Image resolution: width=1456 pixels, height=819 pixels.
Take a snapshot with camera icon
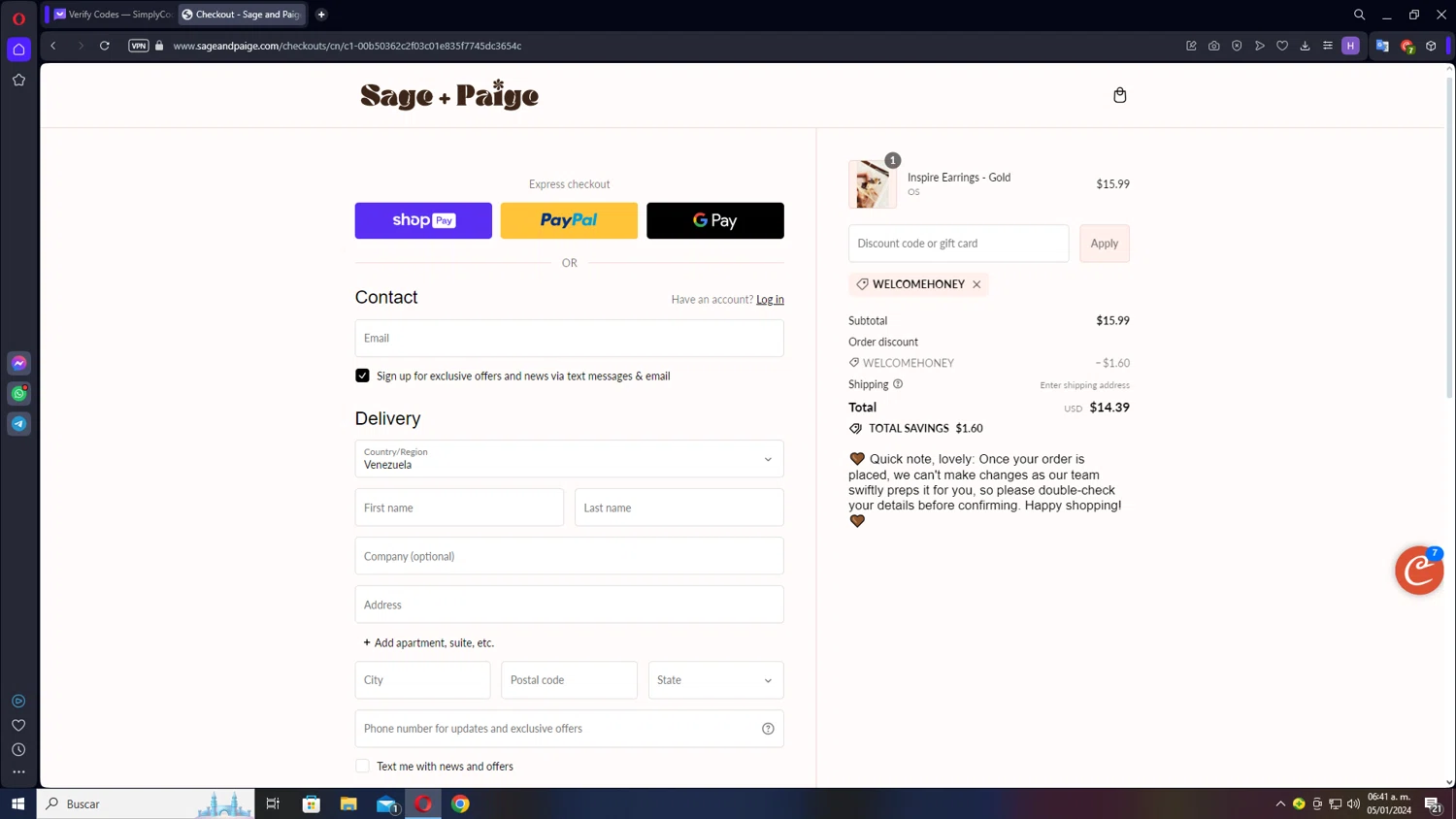[1214, 46]
